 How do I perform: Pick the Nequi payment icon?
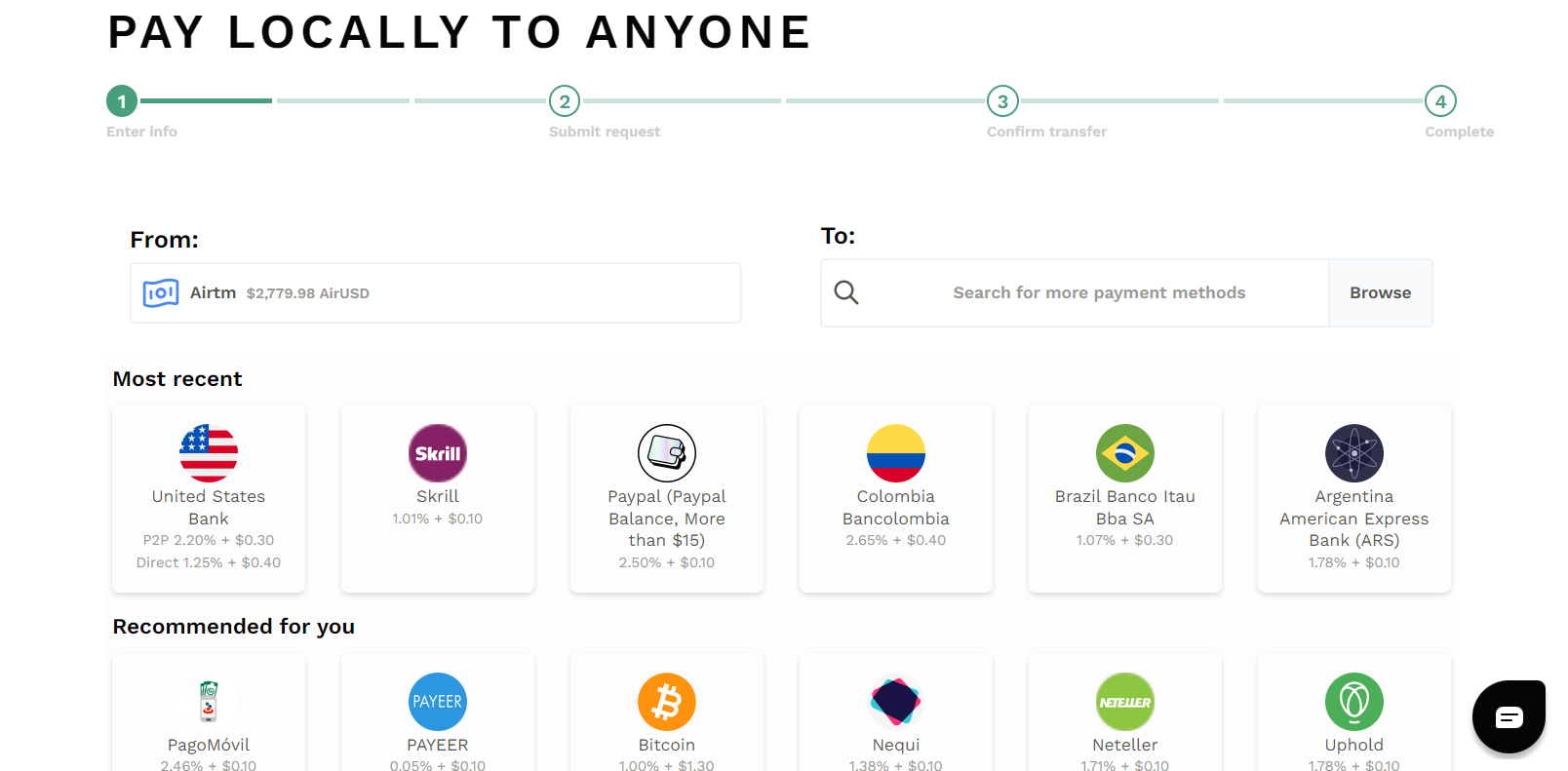point(896,702)
